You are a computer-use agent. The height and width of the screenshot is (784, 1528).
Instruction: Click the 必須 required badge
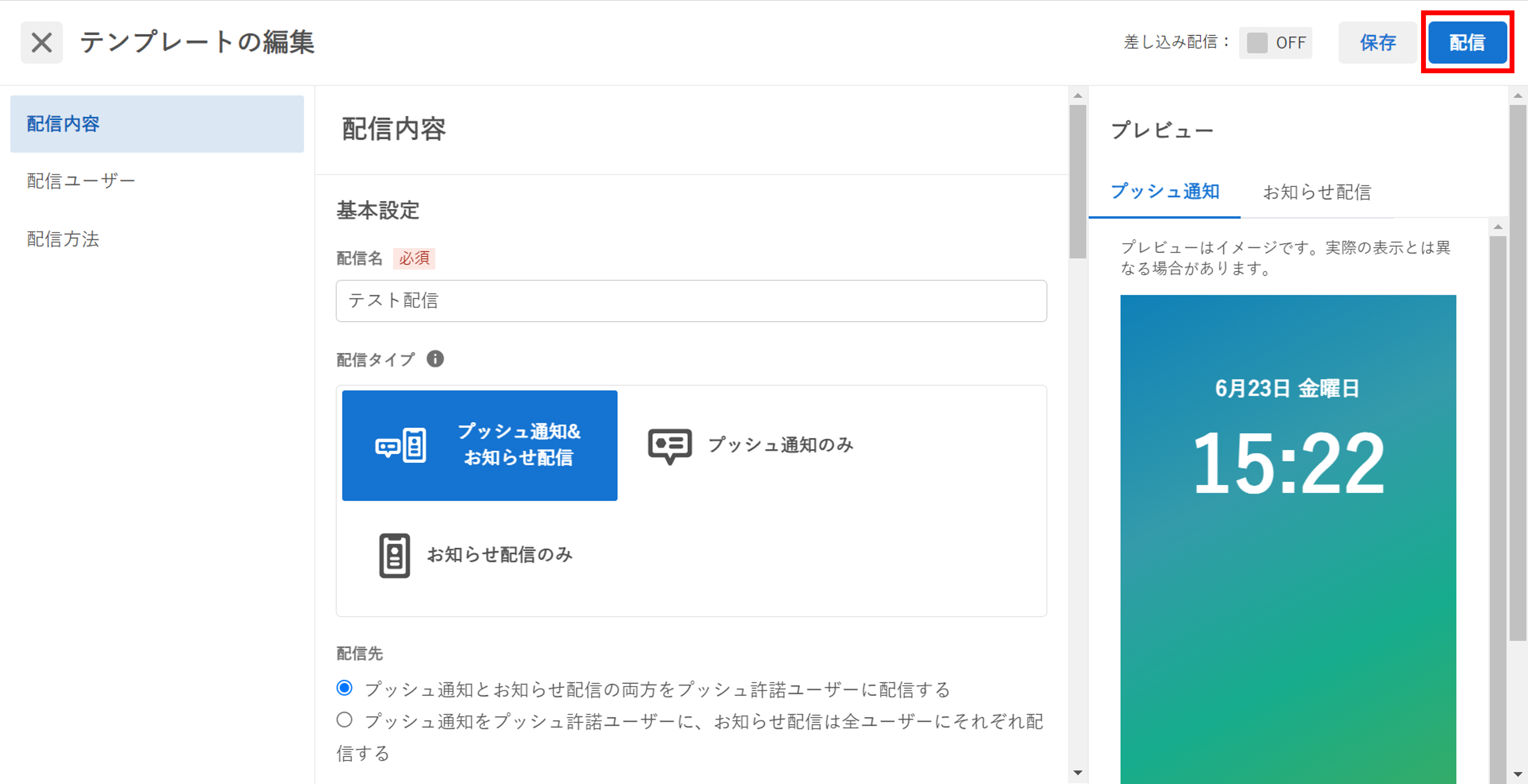tap(414, 258)
